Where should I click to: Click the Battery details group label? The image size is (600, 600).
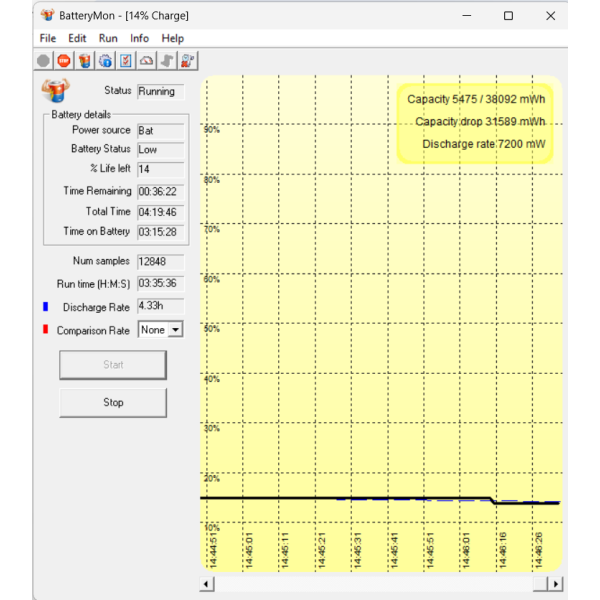(x=81, y=114)
